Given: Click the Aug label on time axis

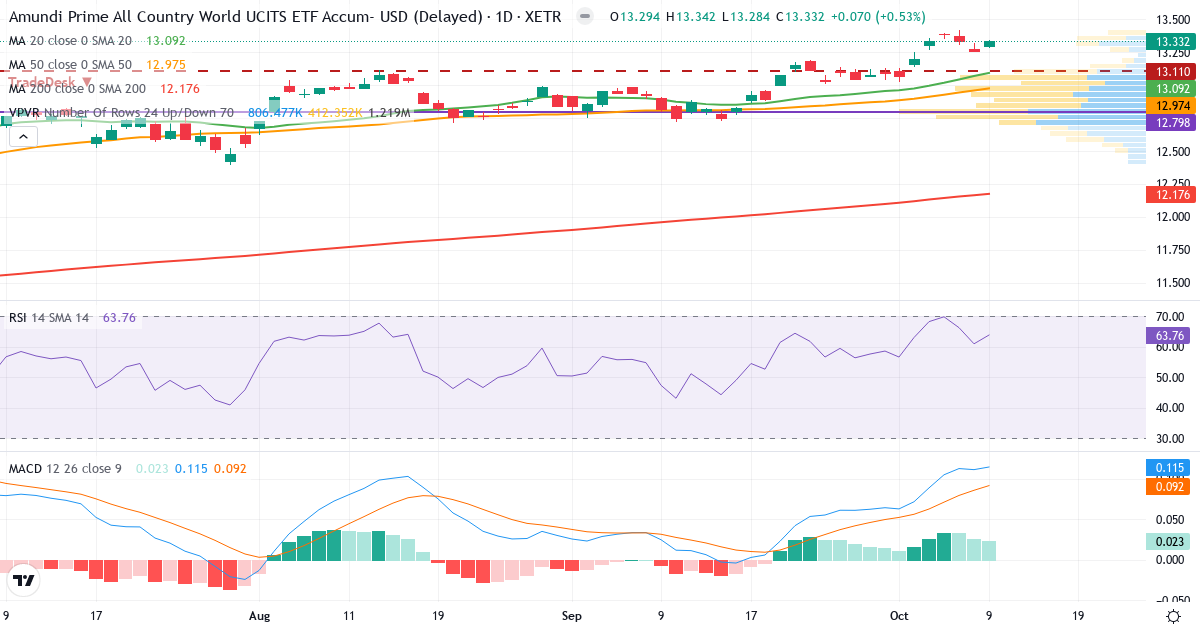Looking at the screenshot, I should (x=260, y=616).
